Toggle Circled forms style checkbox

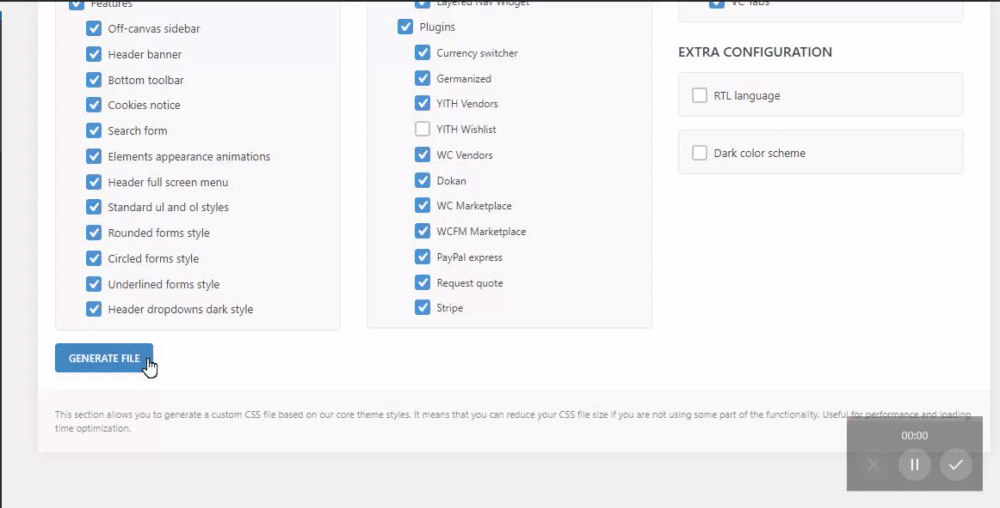coord(94,258)
